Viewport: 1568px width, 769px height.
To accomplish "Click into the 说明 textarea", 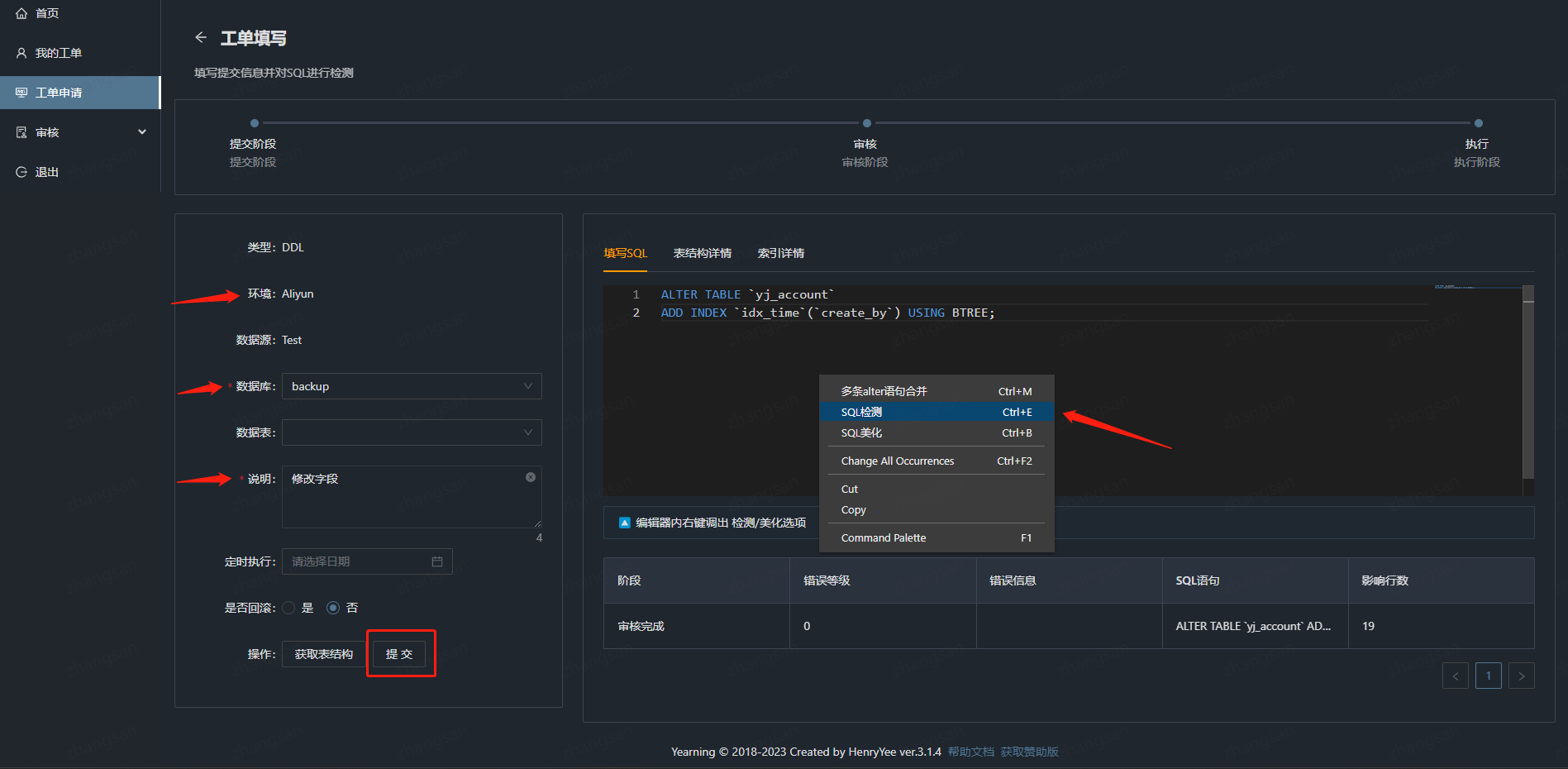I will [412, 497].
